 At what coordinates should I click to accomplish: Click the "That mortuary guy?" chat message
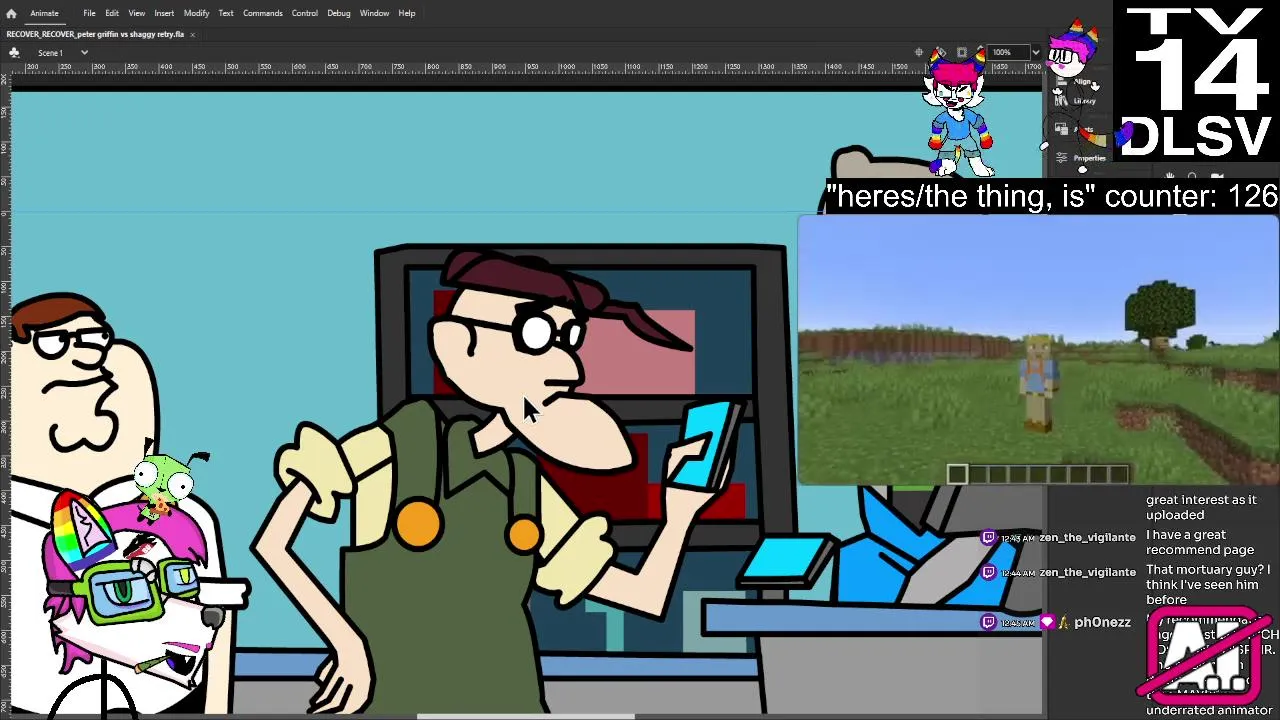tap(1208, 585)
